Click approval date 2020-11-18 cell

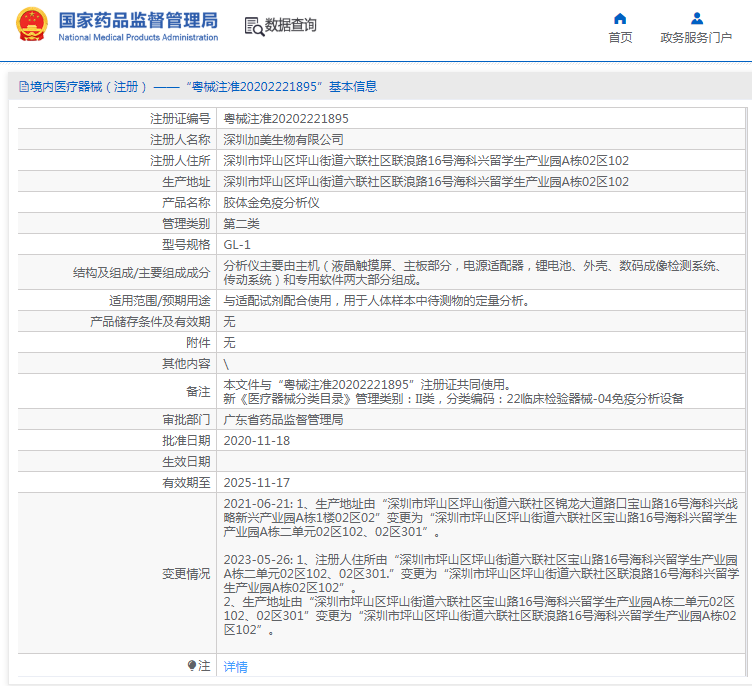[481, 440]
